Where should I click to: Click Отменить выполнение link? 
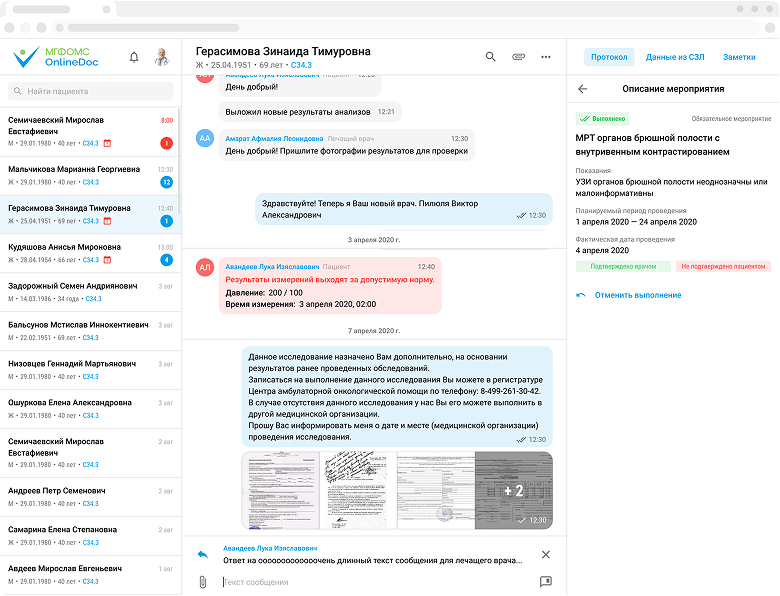tap(637, 295)
